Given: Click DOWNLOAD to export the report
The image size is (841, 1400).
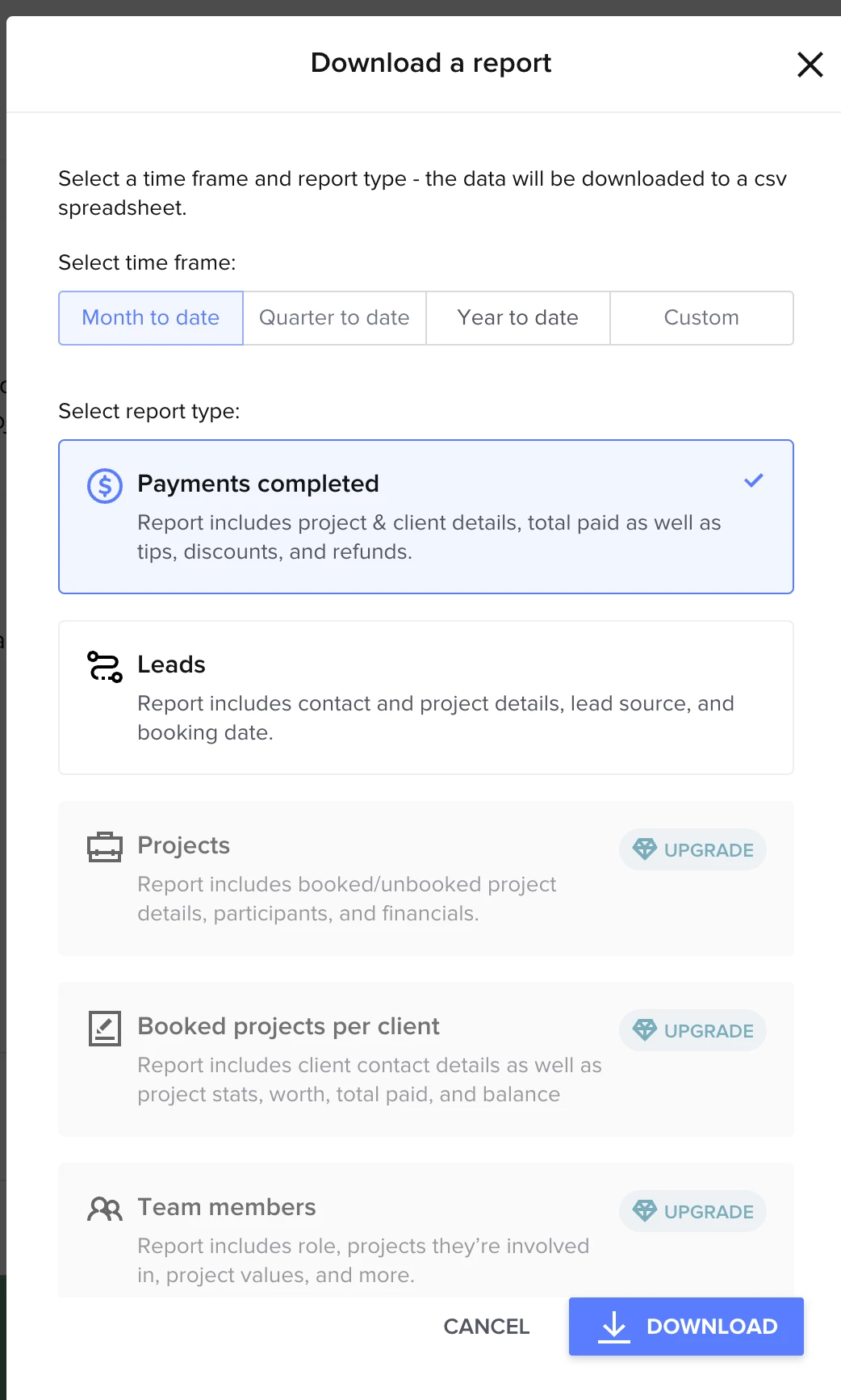Looking at the screenshot, I should [x=686, y=1327].
